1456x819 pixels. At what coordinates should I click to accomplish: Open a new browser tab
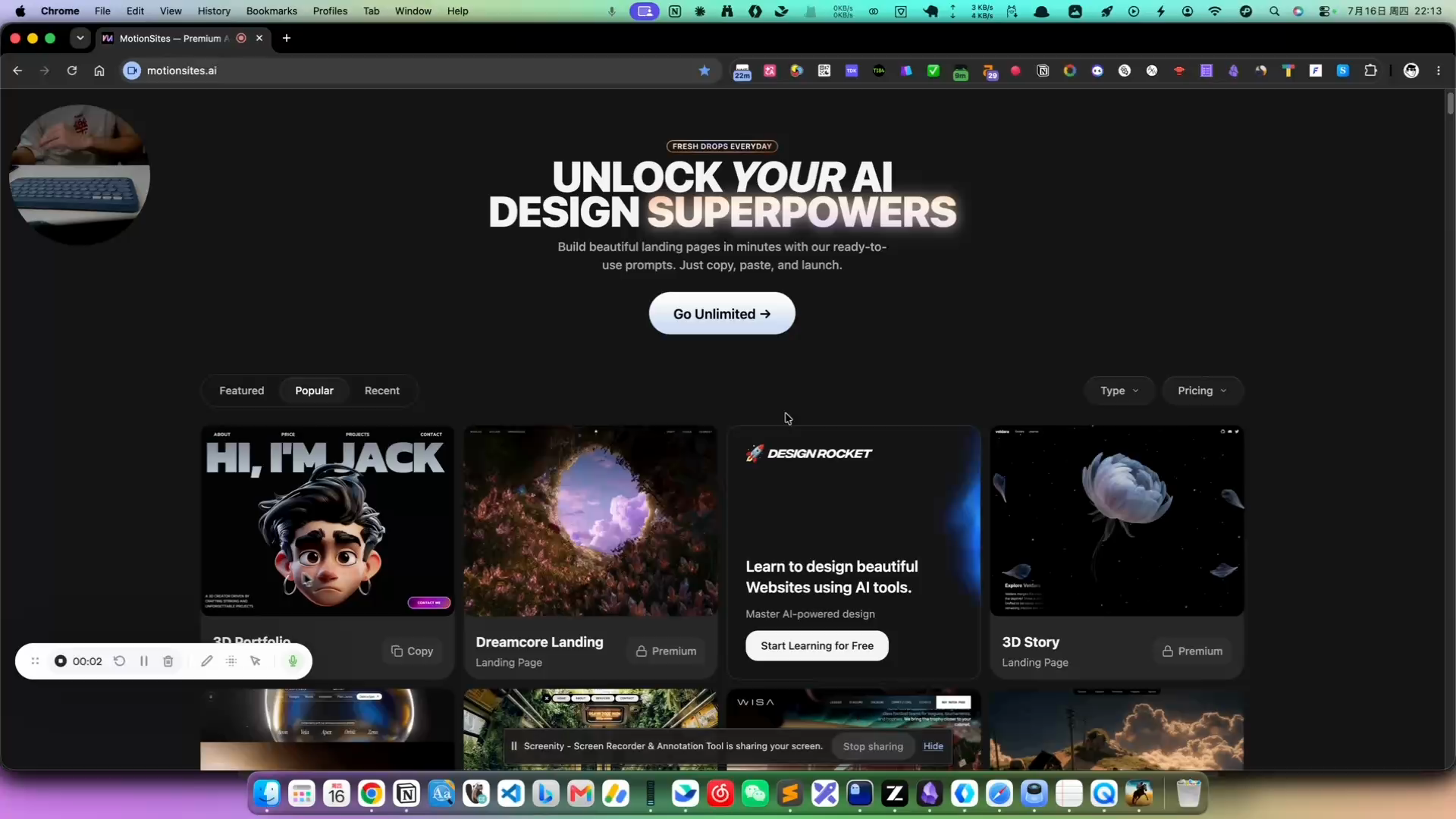click(287, 38)
